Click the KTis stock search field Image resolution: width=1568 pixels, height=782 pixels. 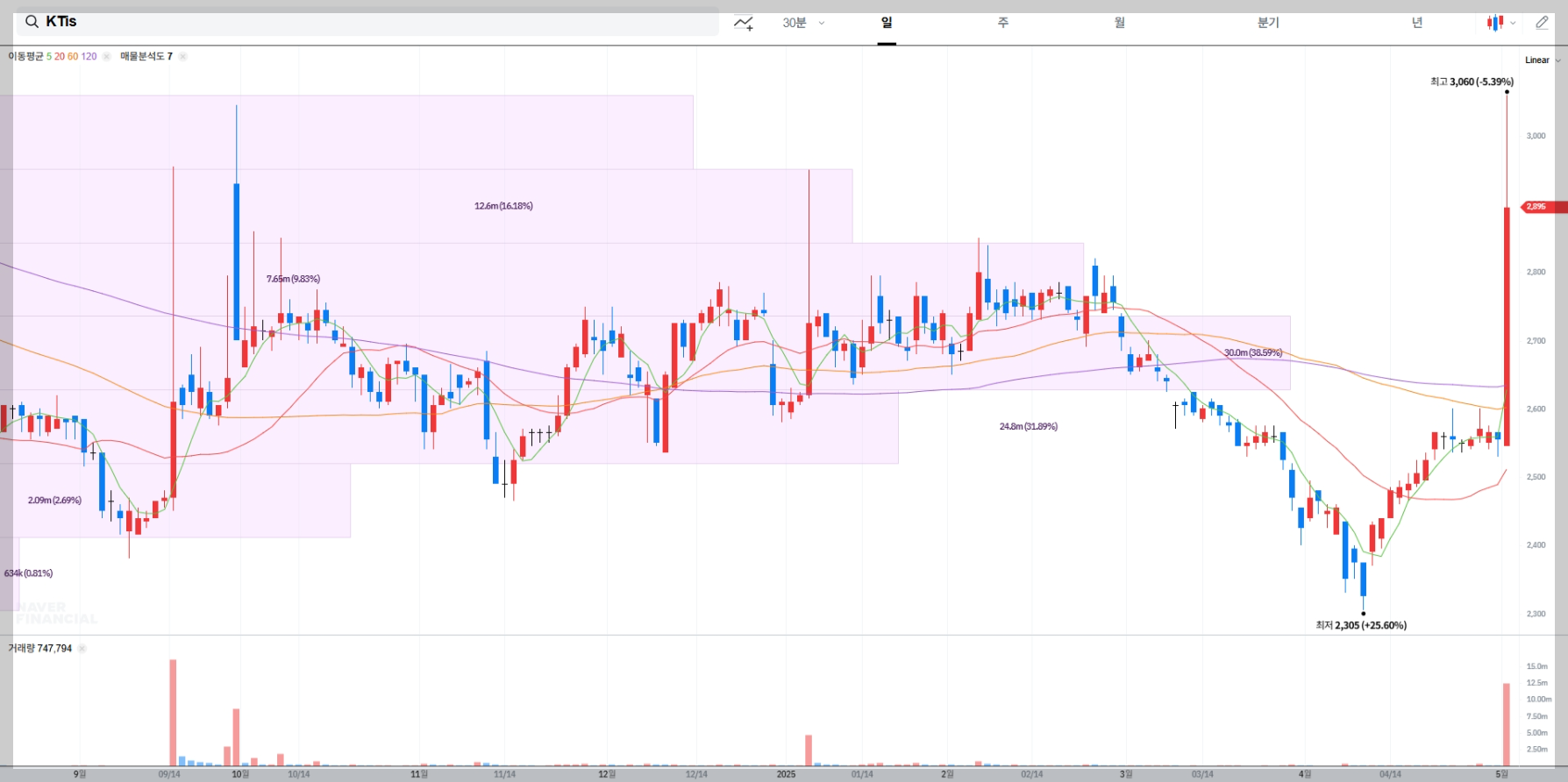[x=367, y=22]
